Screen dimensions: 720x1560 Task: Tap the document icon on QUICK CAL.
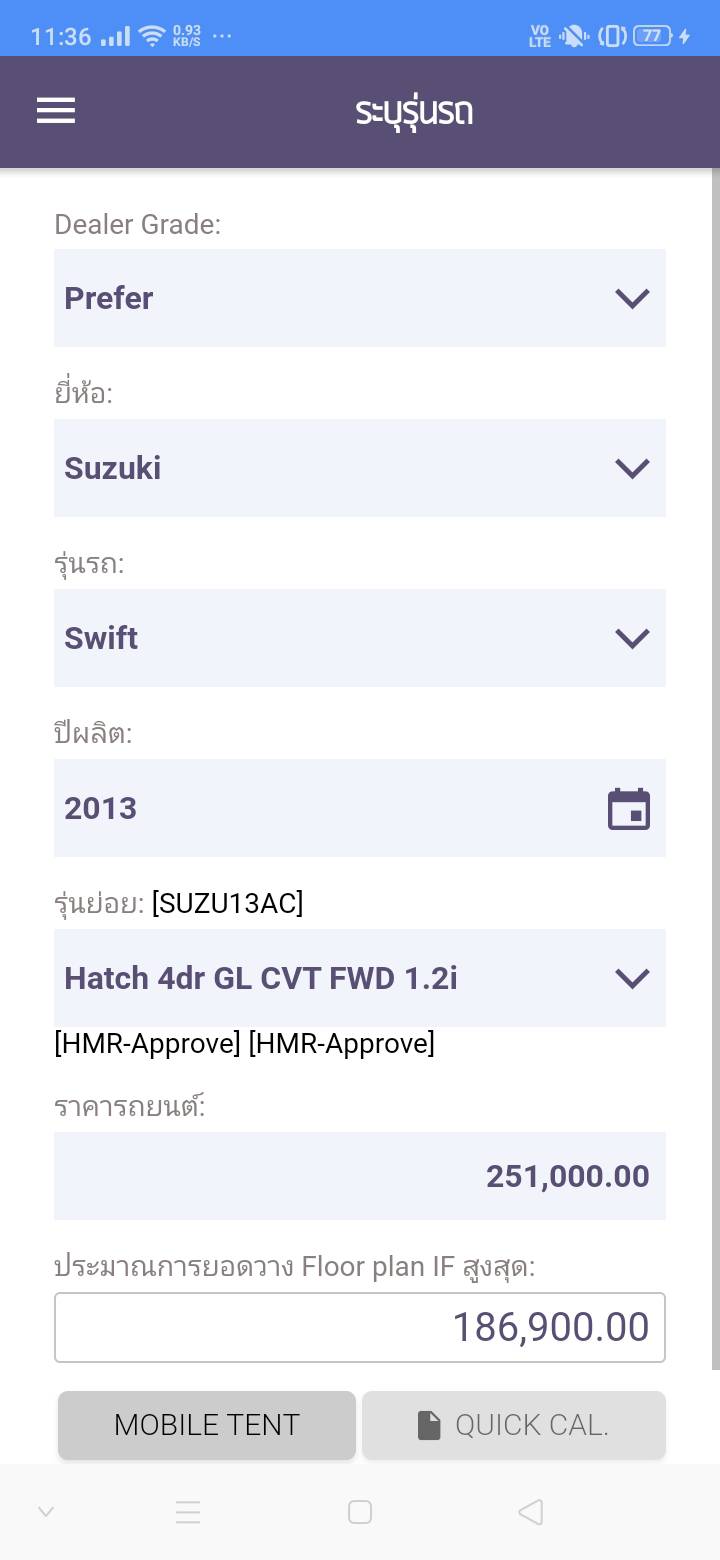pyautogui.click(x=429, y=1425)
